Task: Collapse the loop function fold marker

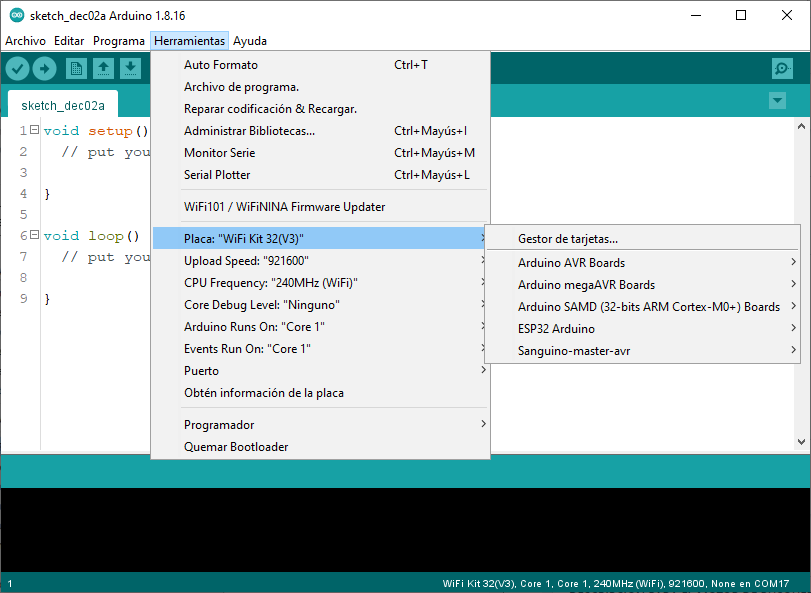Action: [x=34, y=235]
